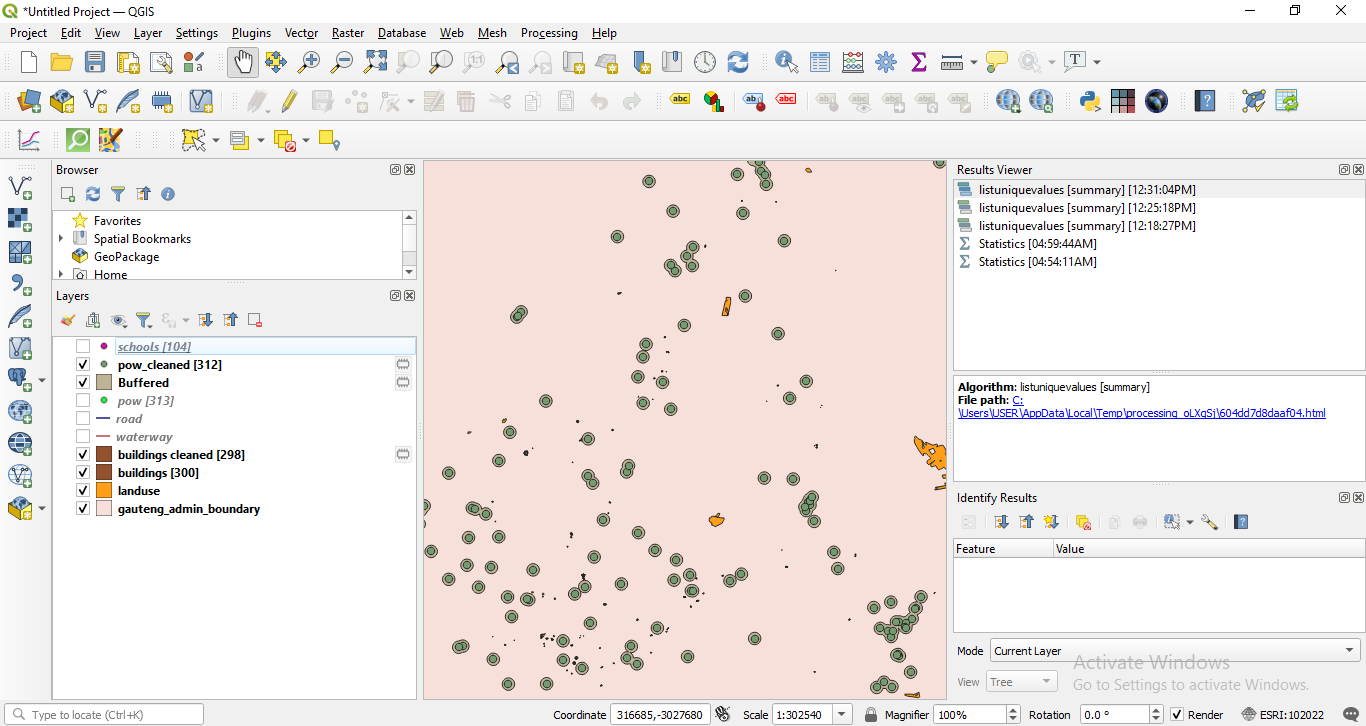The width and height of the screenshot is (1366, 726).
Task: Select the Pan Map hand tool
Action: pos(242,62)
